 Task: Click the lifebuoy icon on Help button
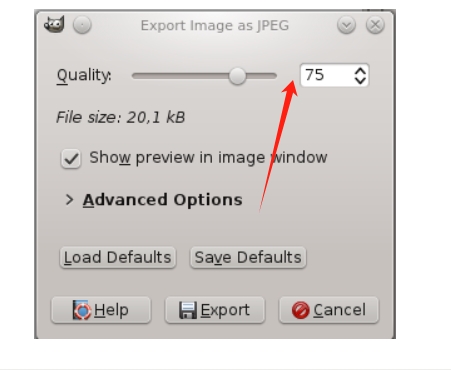pyautogui.click(x=82, y=310)
